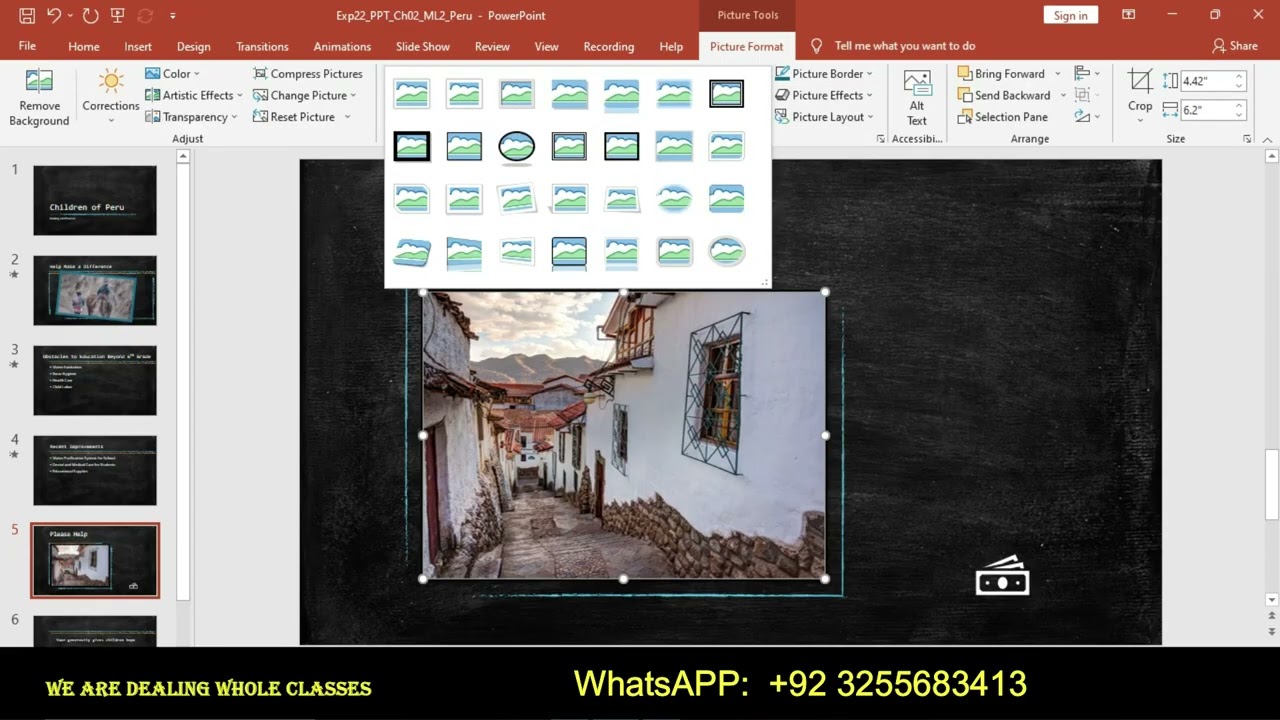Select slide 4 thumbnail Recent Improvements

coord(95,470)
